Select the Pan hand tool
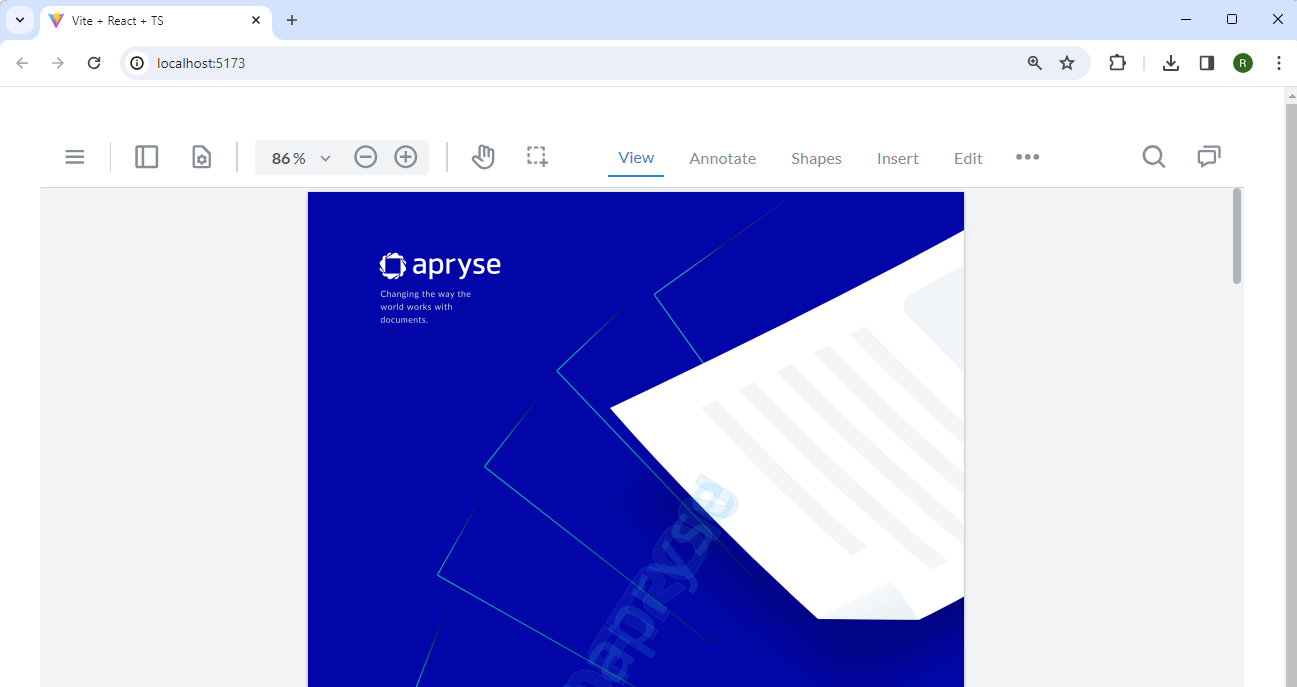Image resolution: width=1297 pixels, height=687 pixels. tap(484, 157)
